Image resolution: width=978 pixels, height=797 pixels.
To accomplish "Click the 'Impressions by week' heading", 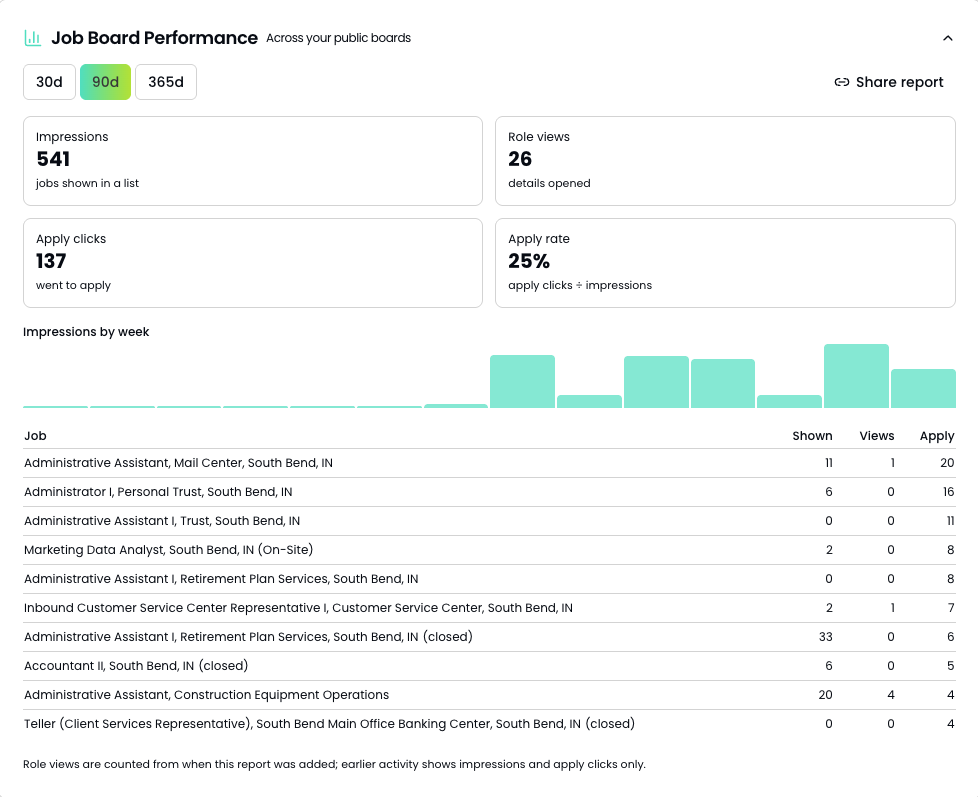I will (x=86, y=332).
